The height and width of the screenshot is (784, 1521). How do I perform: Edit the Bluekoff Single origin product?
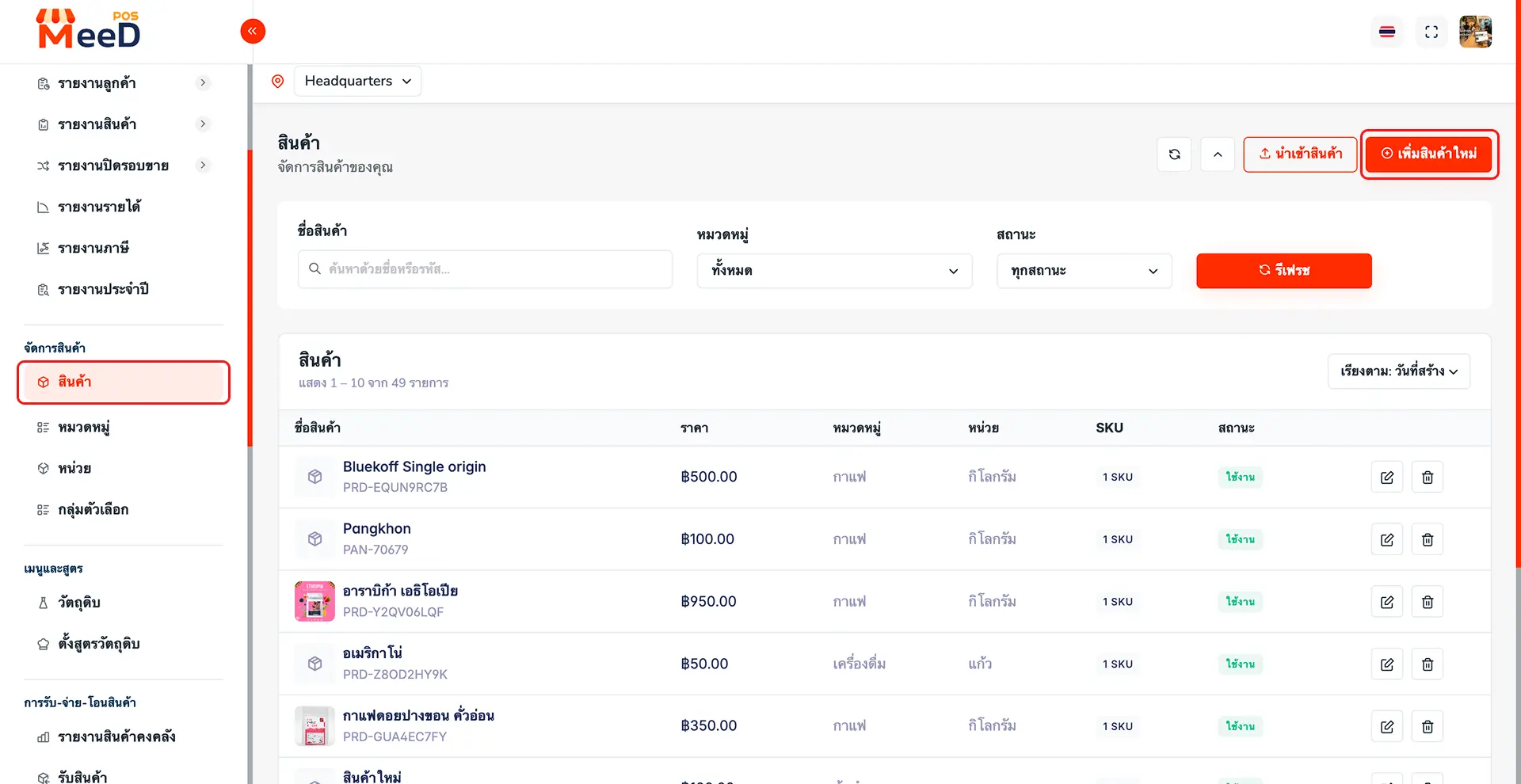click(x=1387, y=477)
